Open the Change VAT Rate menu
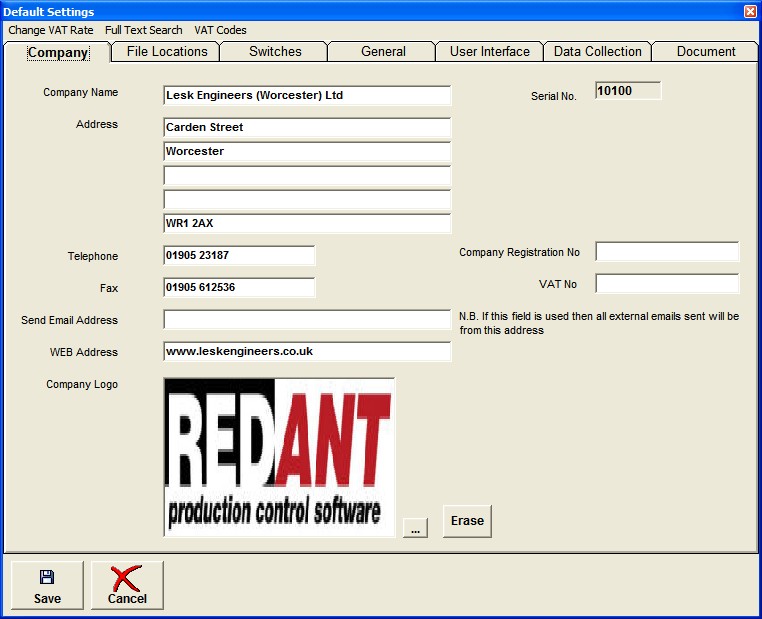 click(51, 30)
